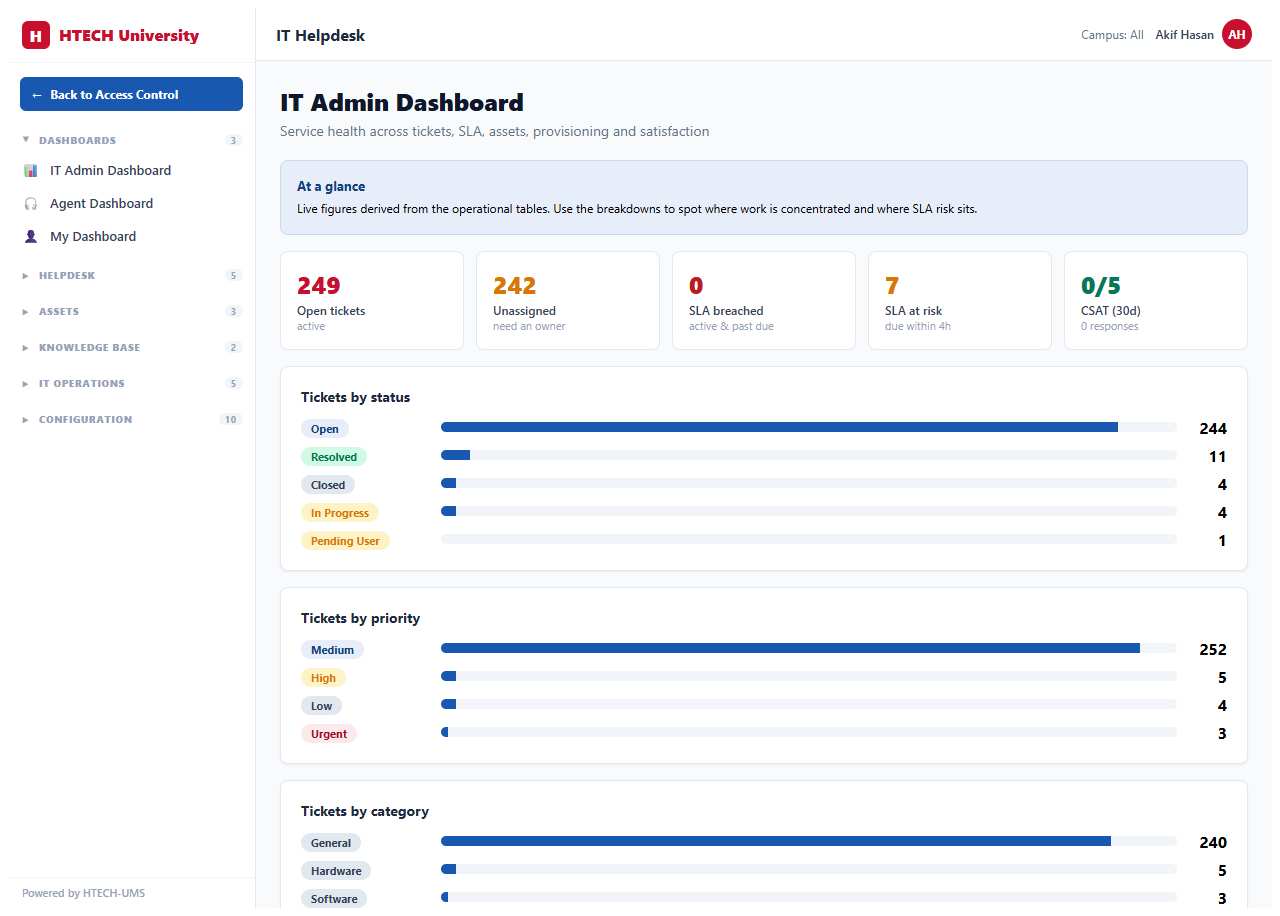Expand the Configuration section

point(131,419)
